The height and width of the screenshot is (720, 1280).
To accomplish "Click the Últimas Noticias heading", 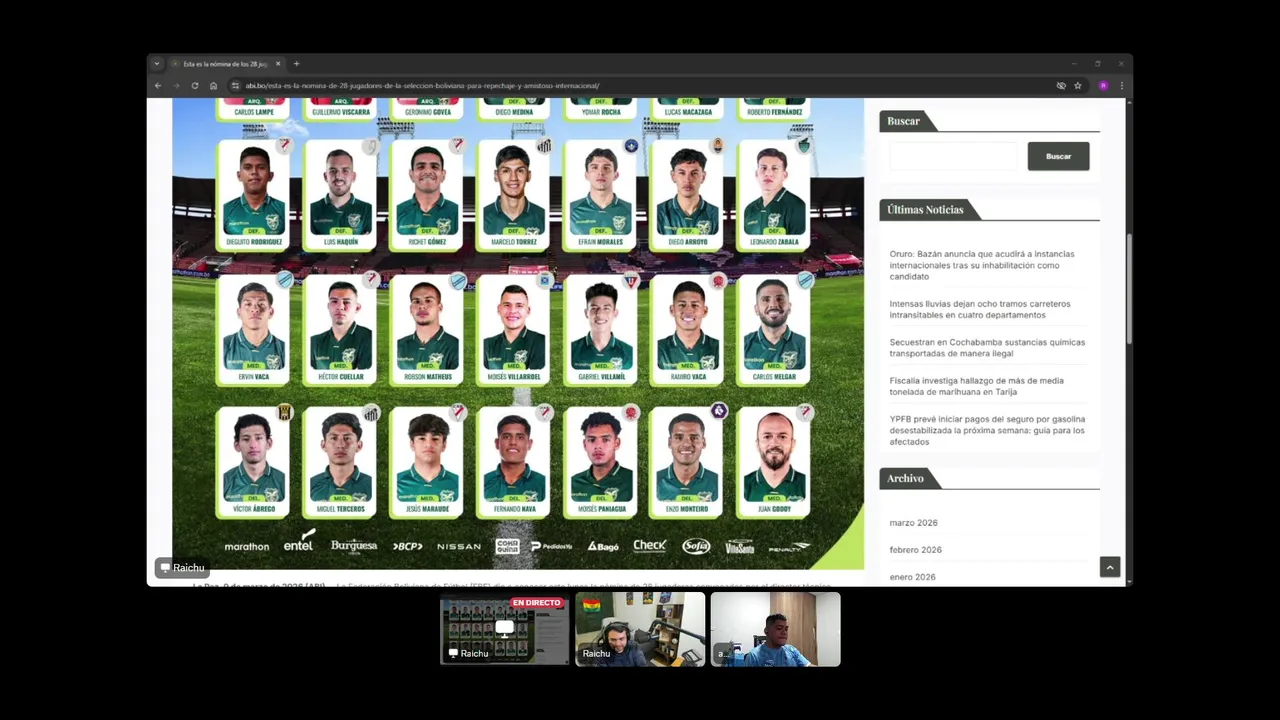I will [x=925, y=210].
